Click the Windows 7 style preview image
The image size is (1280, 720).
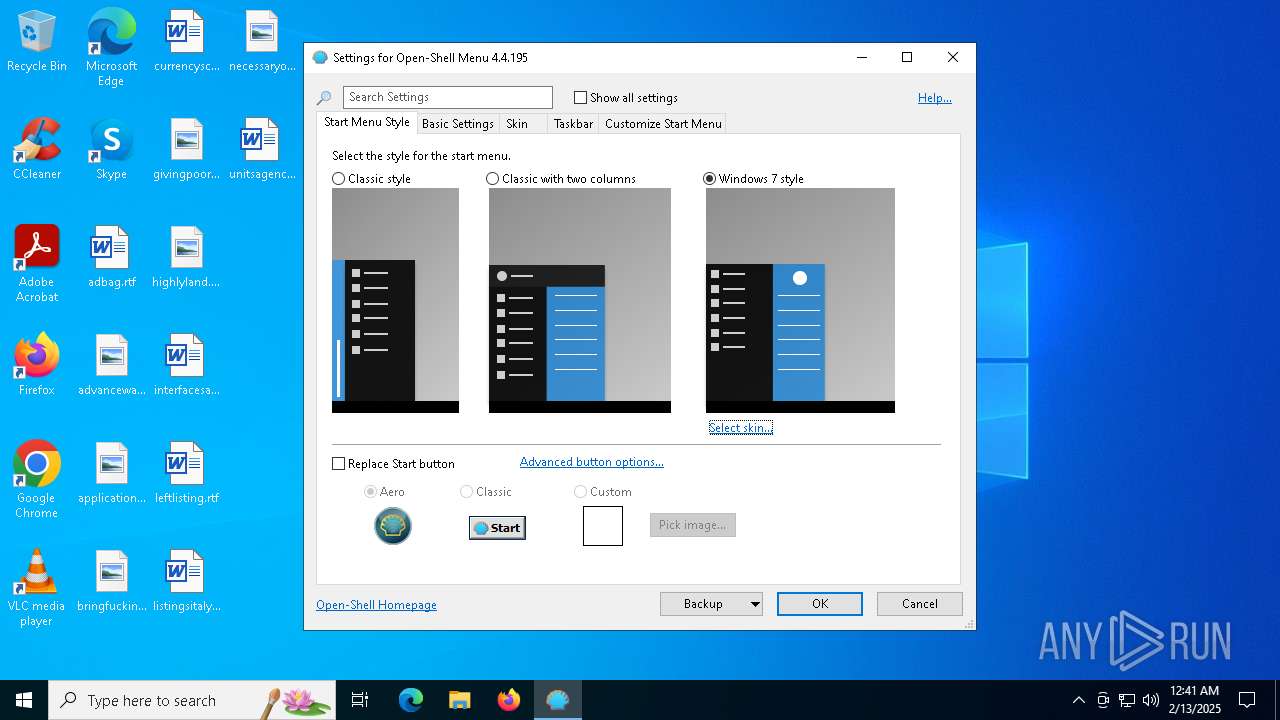800,300
